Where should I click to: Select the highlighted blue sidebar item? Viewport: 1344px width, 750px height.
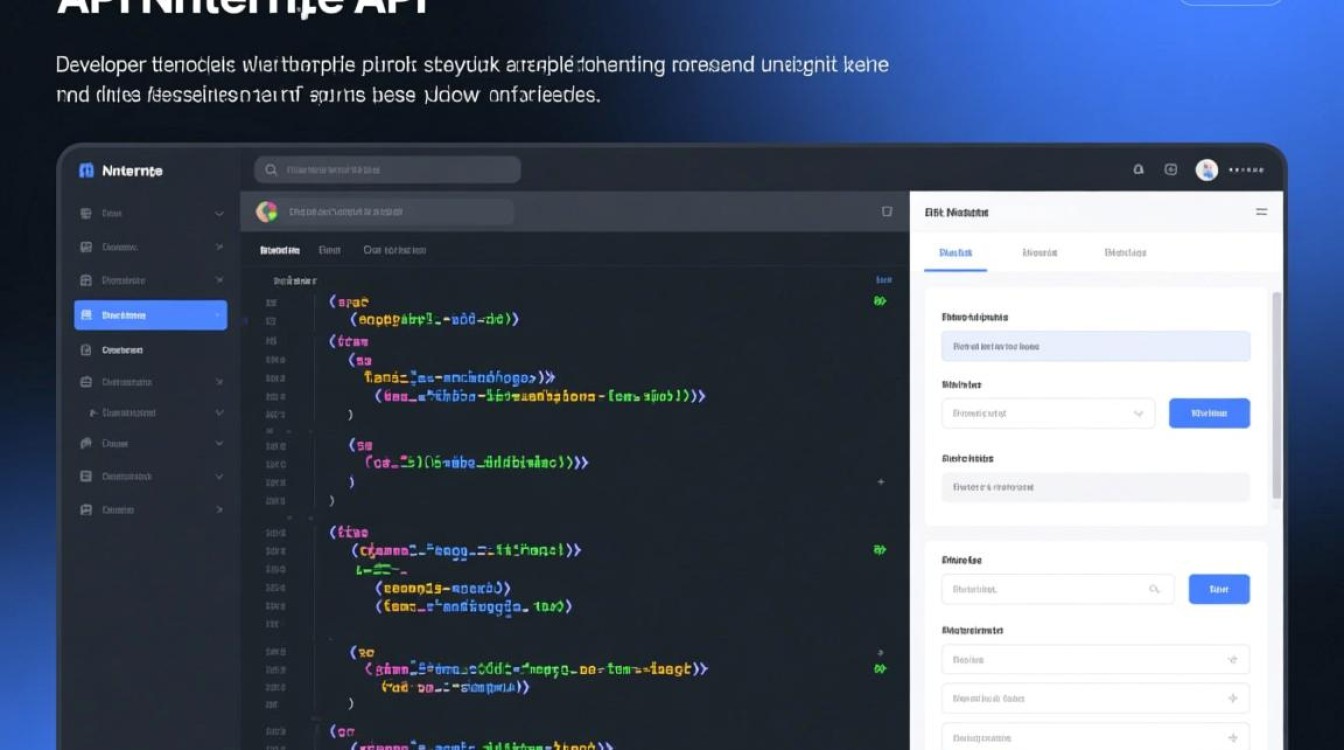(150, 315)
